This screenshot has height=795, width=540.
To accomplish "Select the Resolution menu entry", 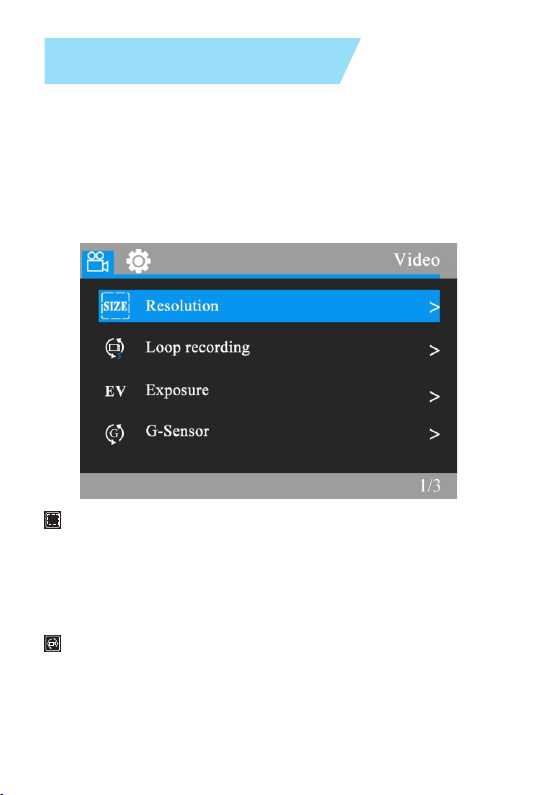I will click(269, 306).
